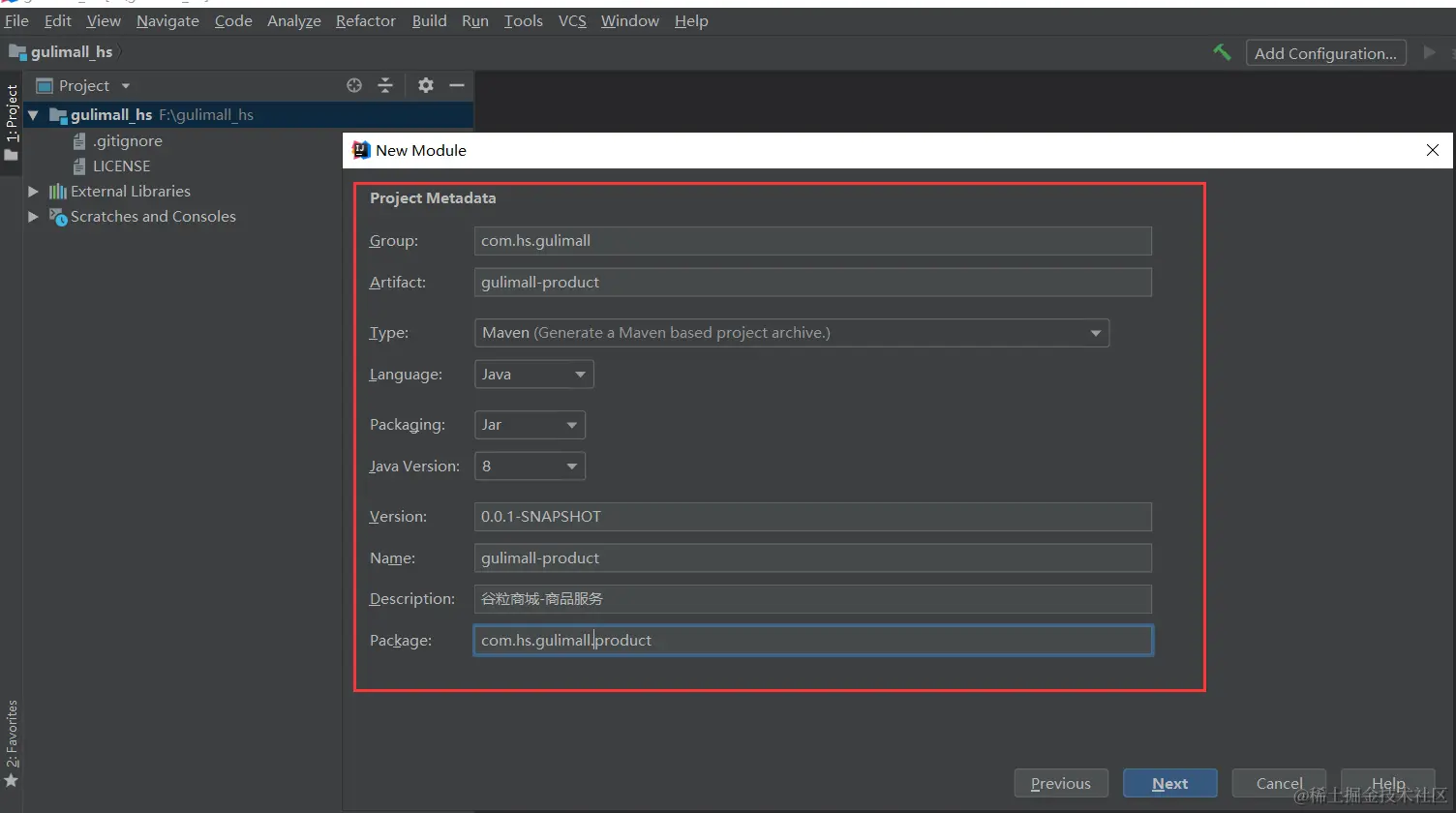Click the External Libraries icon

[58, 192]
